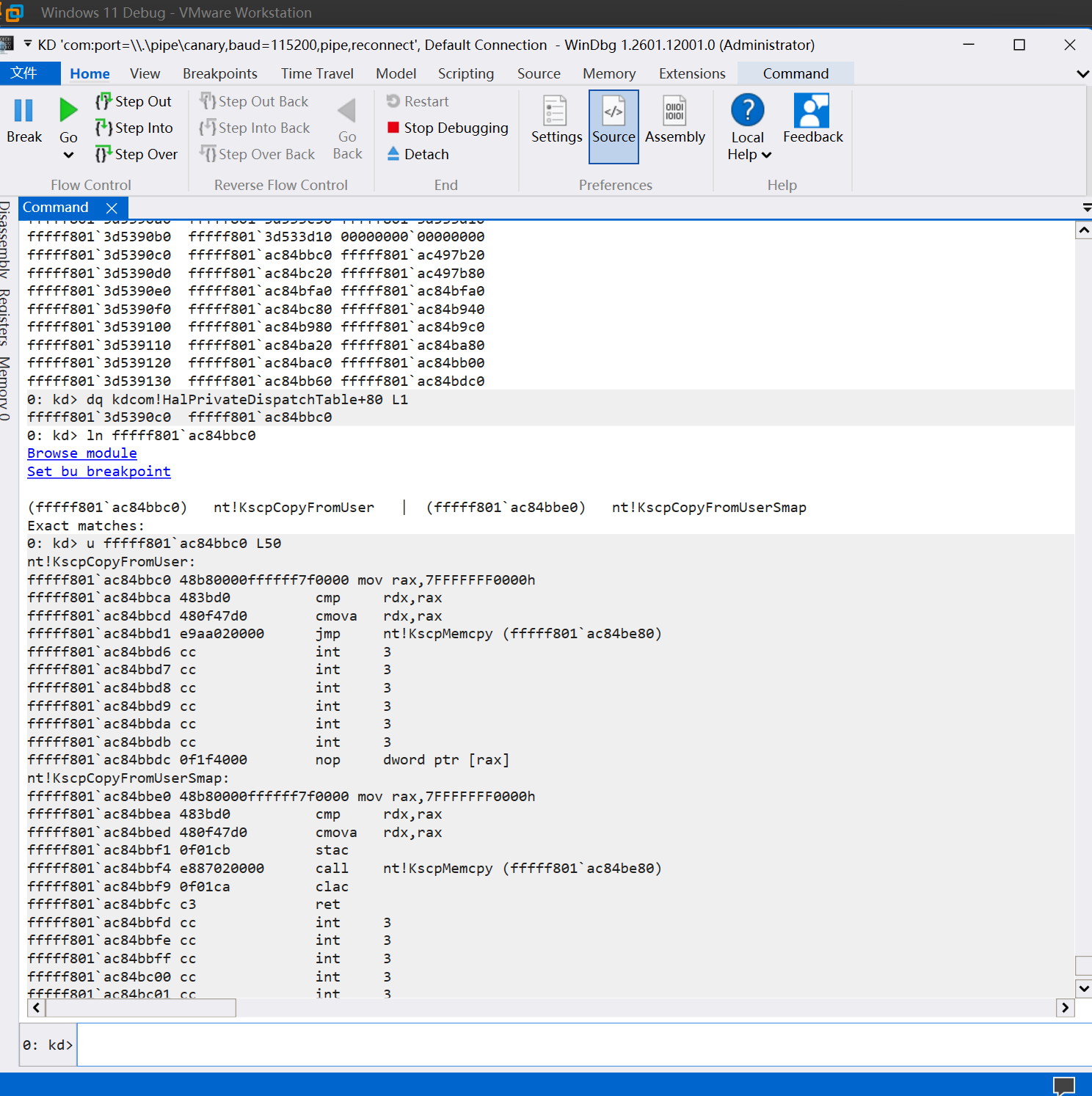The width and height of the screenshot is (1092, 1096).
Task: Collapse the ribbon with the chevron
Action: point(1082,74)
